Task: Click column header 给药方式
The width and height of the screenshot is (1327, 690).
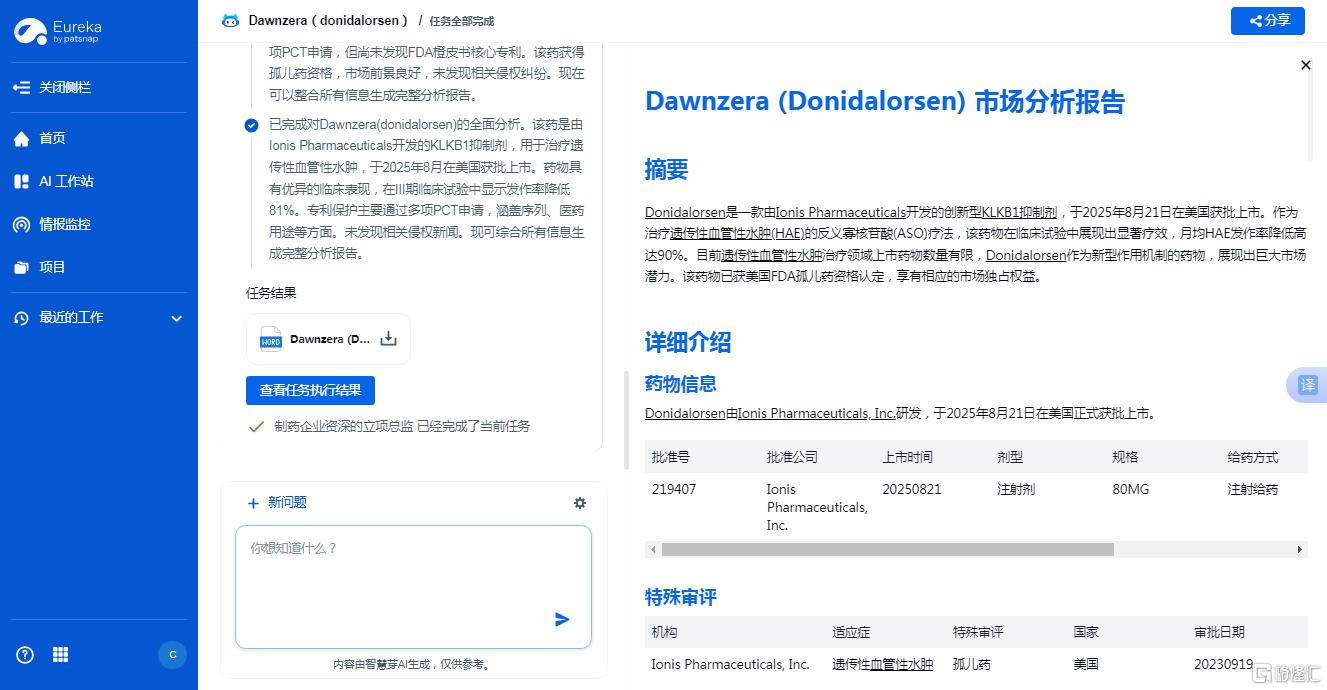Action: tap(1253, 457)
